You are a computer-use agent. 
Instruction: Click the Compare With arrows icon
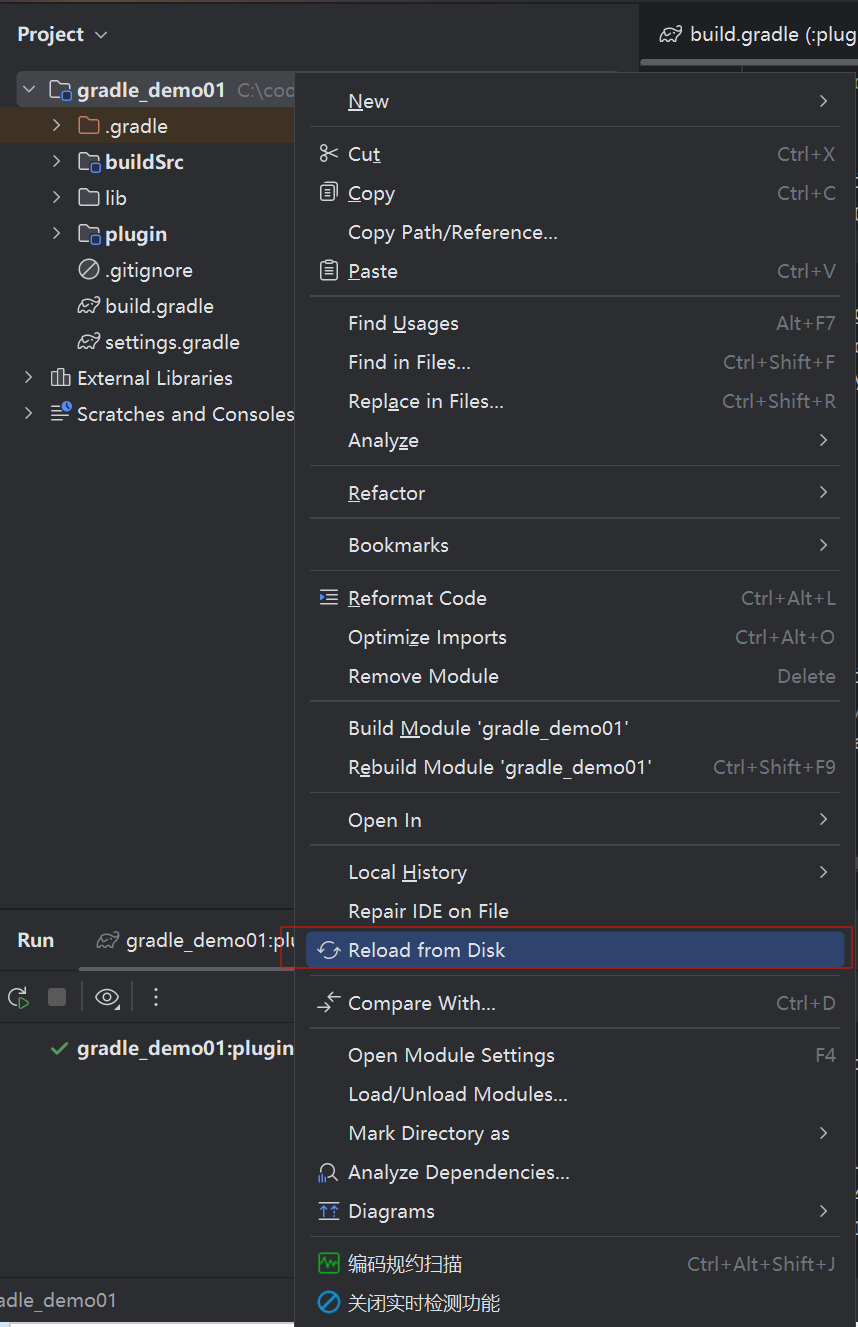328,1003
